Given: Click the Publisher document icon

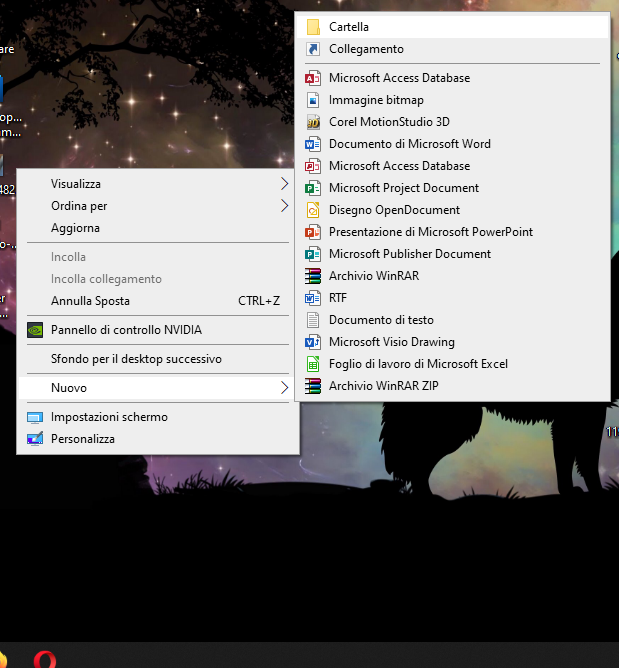Looking at the screenshot, I should (x=312, y=254).
